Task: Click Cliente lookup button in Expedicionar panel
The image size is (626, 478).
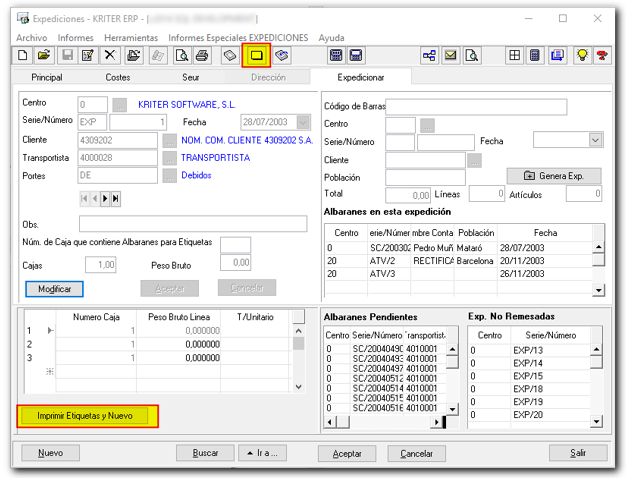Action: [x=474, y=161]
